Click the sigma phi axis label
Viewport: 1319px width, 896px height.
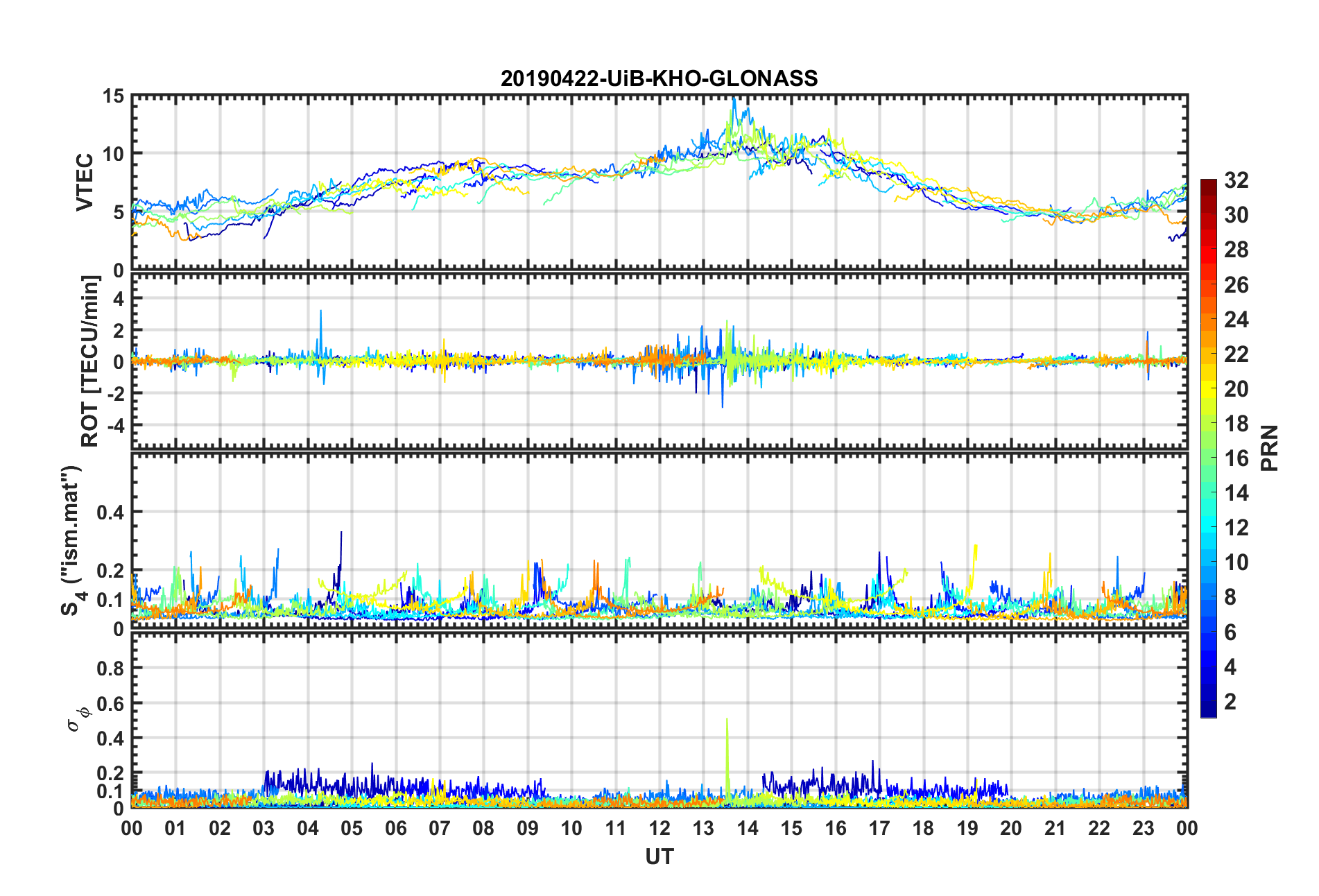pos(76,718)
